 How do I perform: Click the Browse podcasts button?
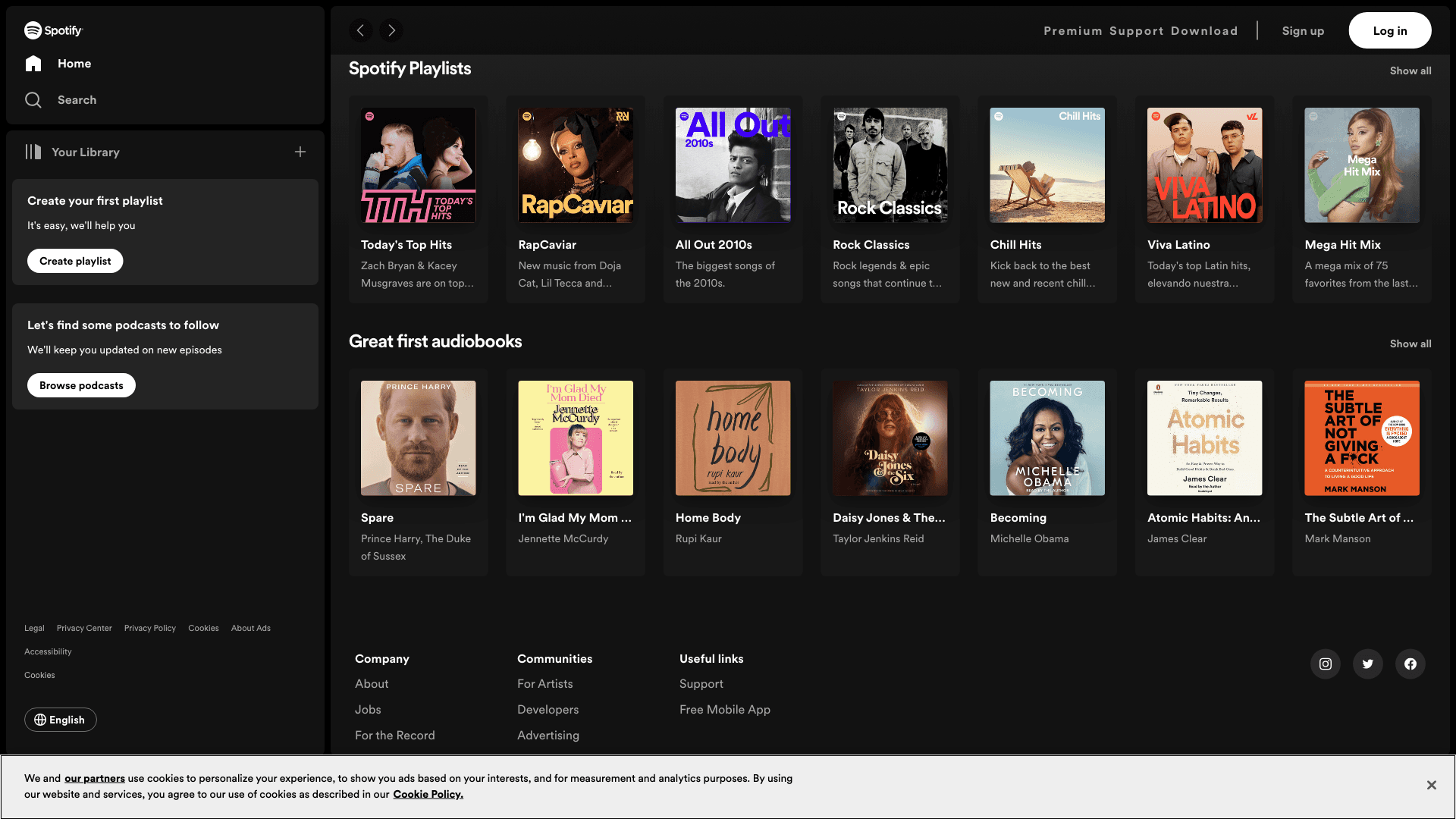click(x=81, y=385)
